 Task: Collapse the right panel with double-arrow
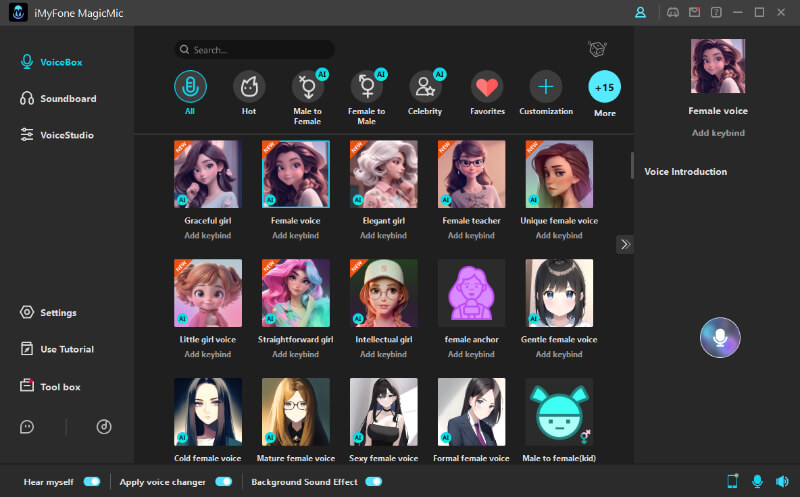pos(625,244)
